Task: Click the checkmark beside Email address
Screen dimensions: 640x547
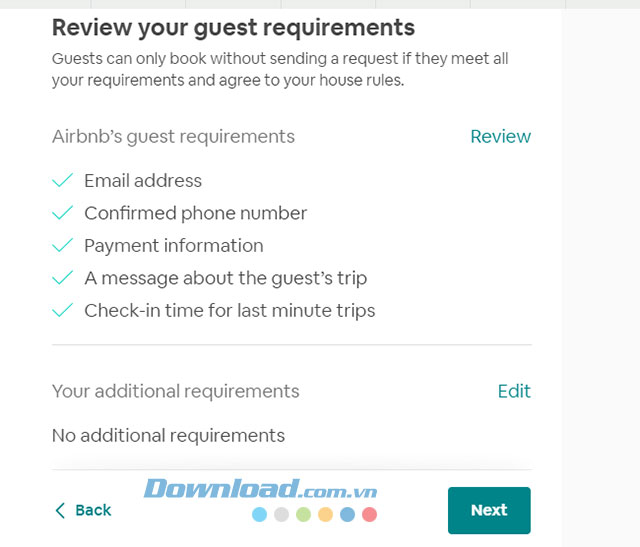Action: pyautogui.click(x=63, y=181)
